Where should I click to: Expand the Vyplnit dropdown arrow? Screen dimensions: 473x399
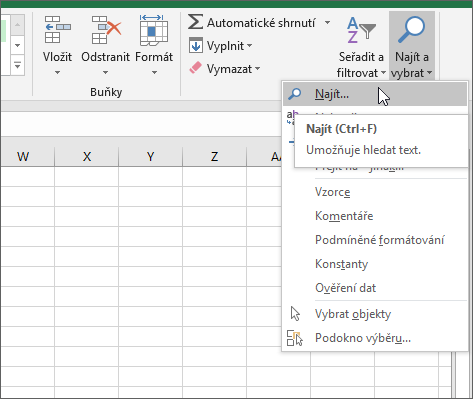pos(249,46)
